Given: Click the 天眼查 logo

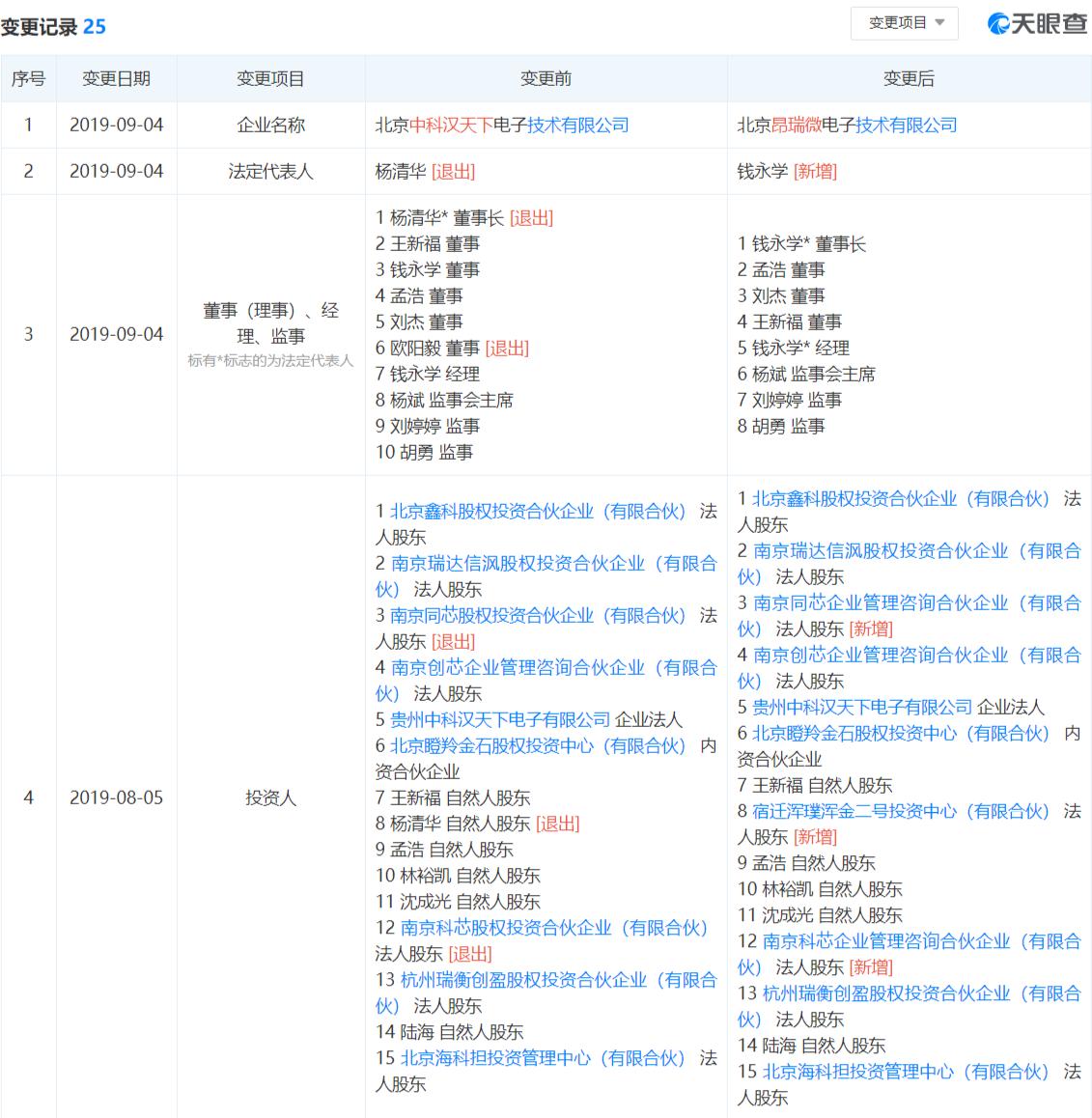Looking at the screenshot, I should 1037,23.
